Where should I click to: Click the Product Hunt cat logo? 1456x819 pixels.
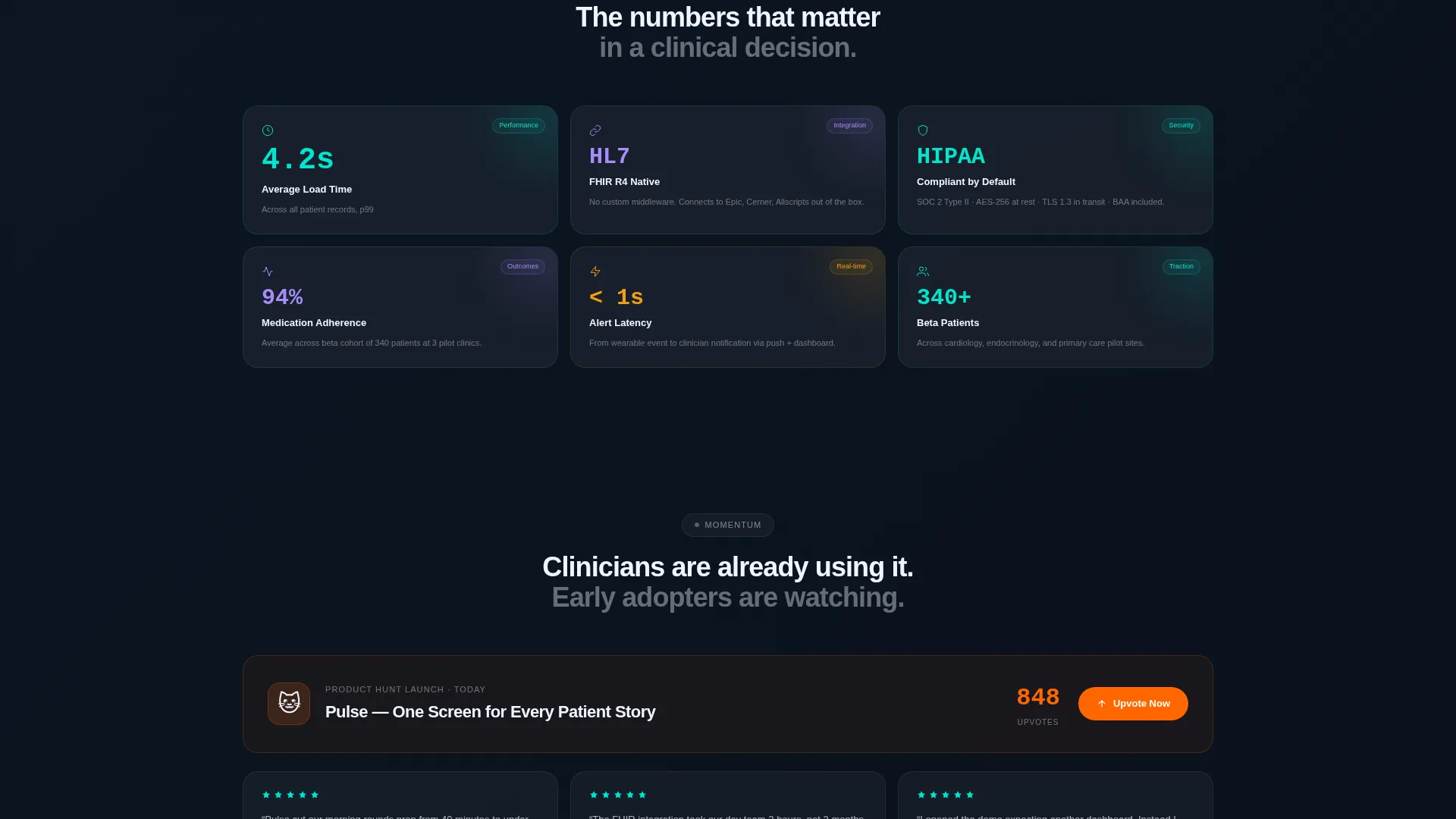pos(289,704)
